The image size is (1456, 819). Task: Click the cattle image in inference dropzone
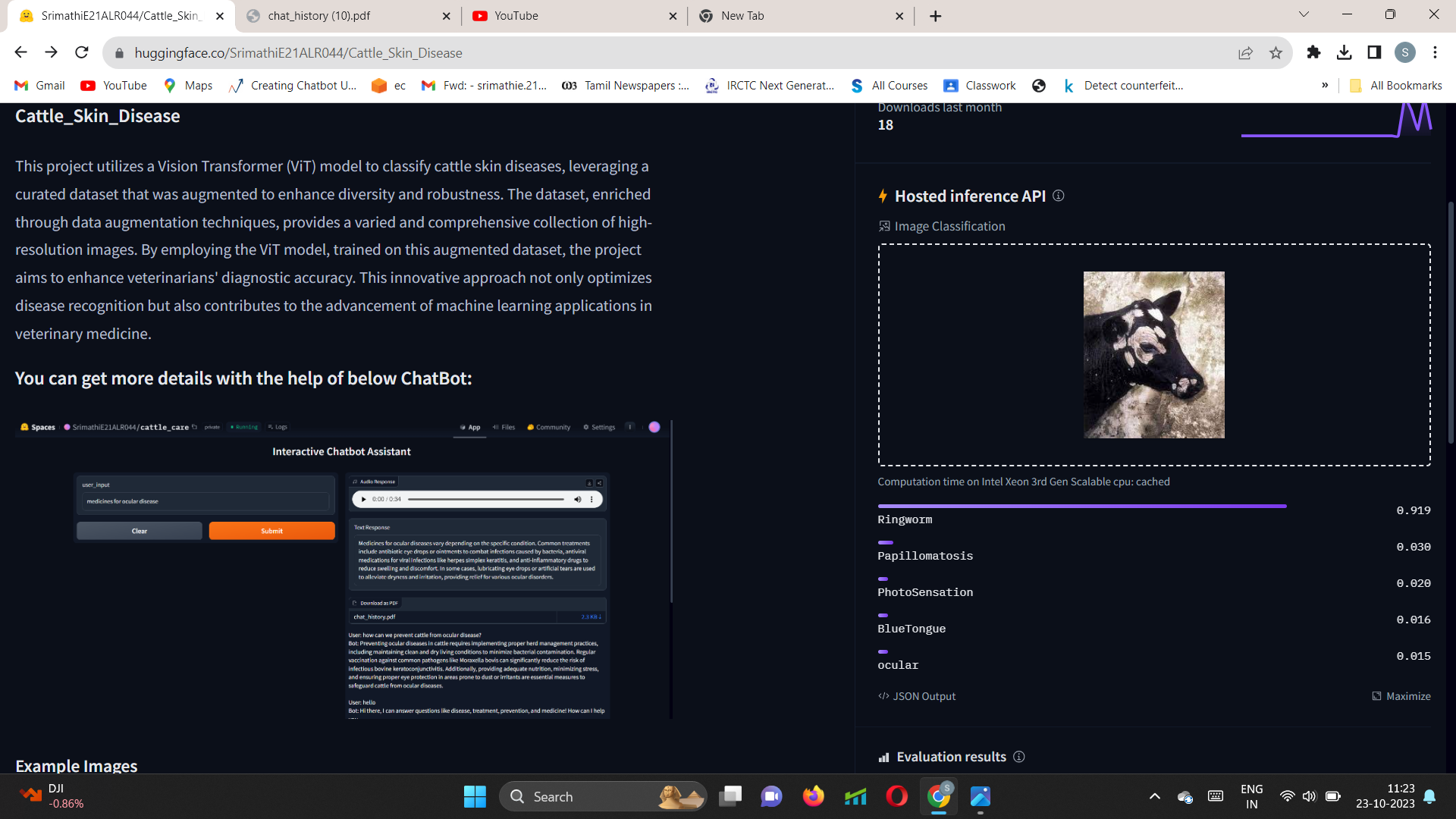(x=1153, y=355)
